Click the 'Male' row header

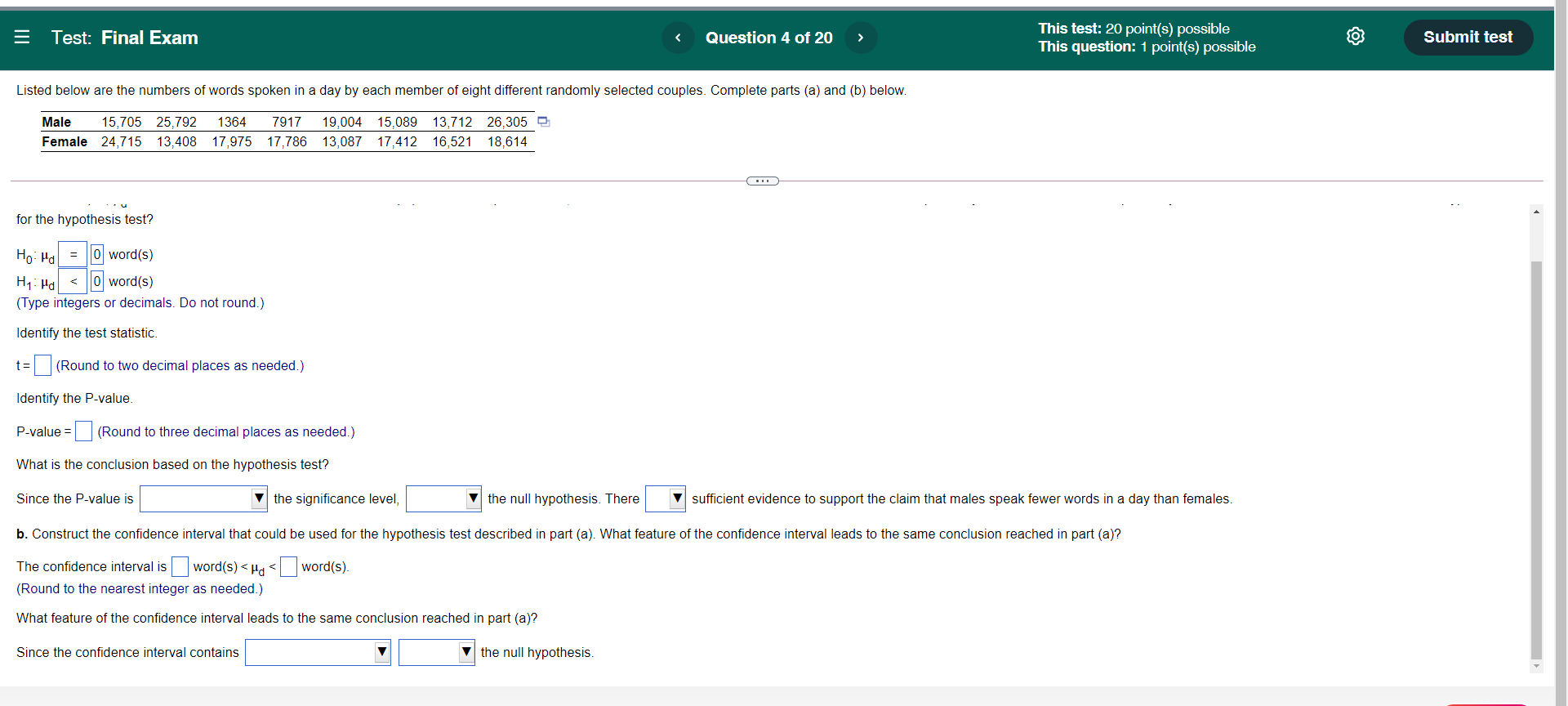[56, 122]
